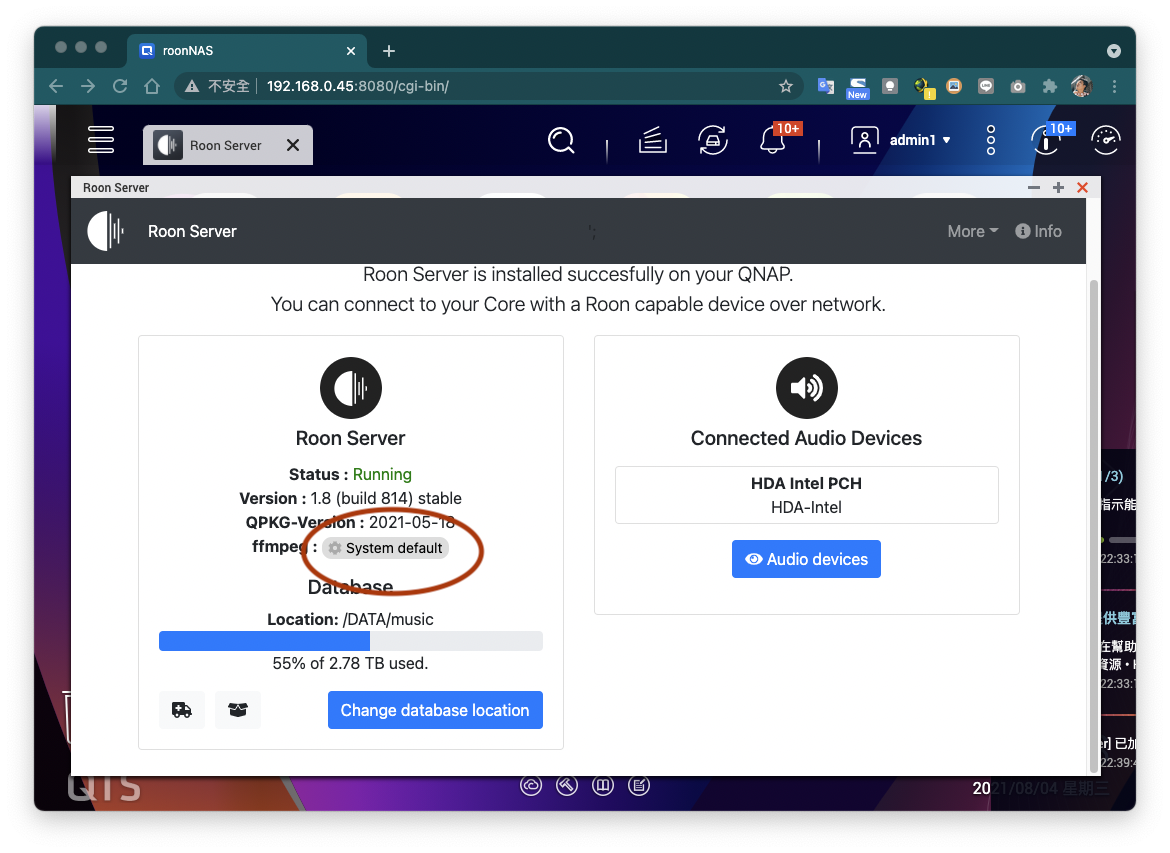Click Change database location button
This screenshot has height=853, width=1170.
pos(435,710)
